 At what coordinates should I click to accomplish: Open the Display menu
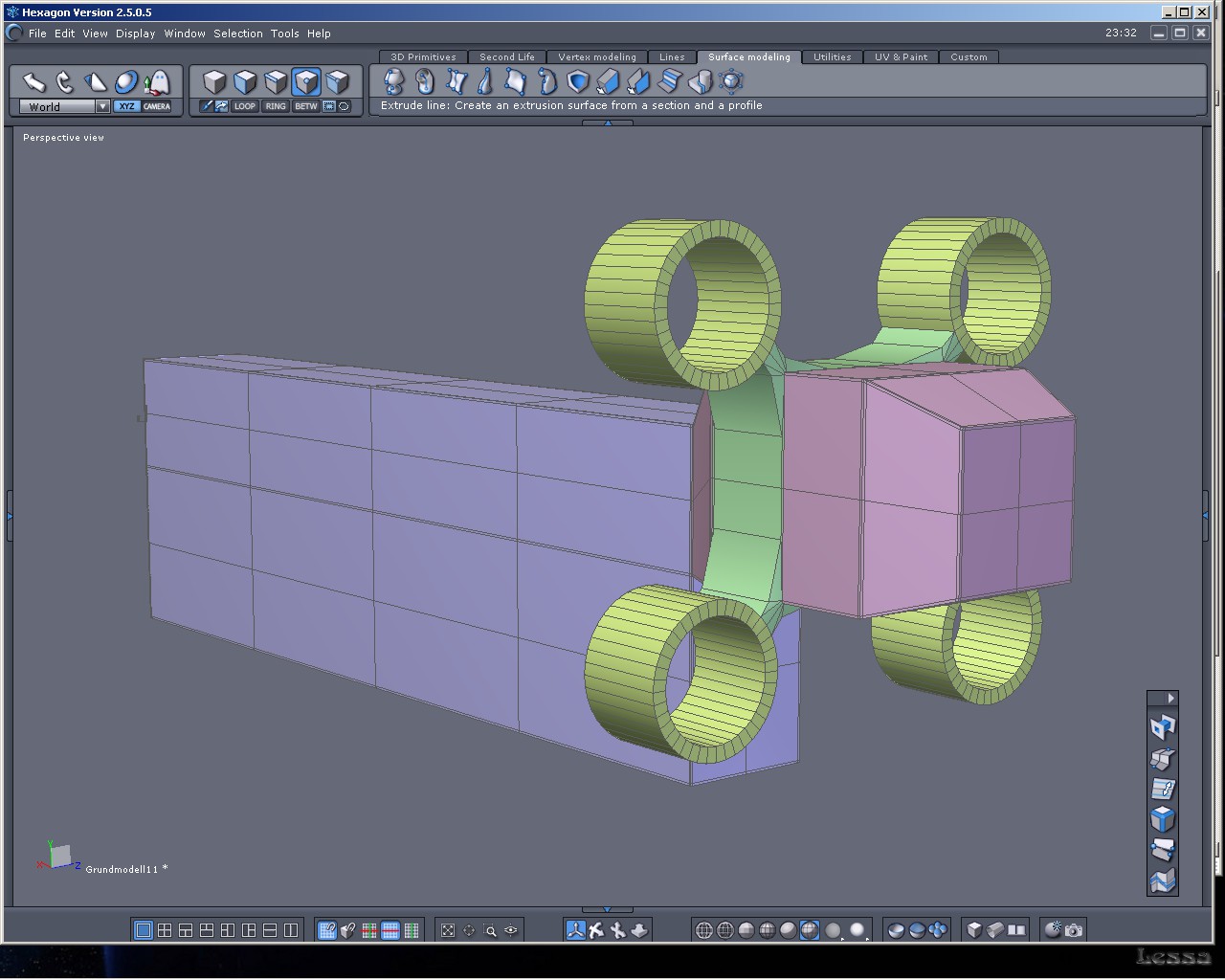135,33
